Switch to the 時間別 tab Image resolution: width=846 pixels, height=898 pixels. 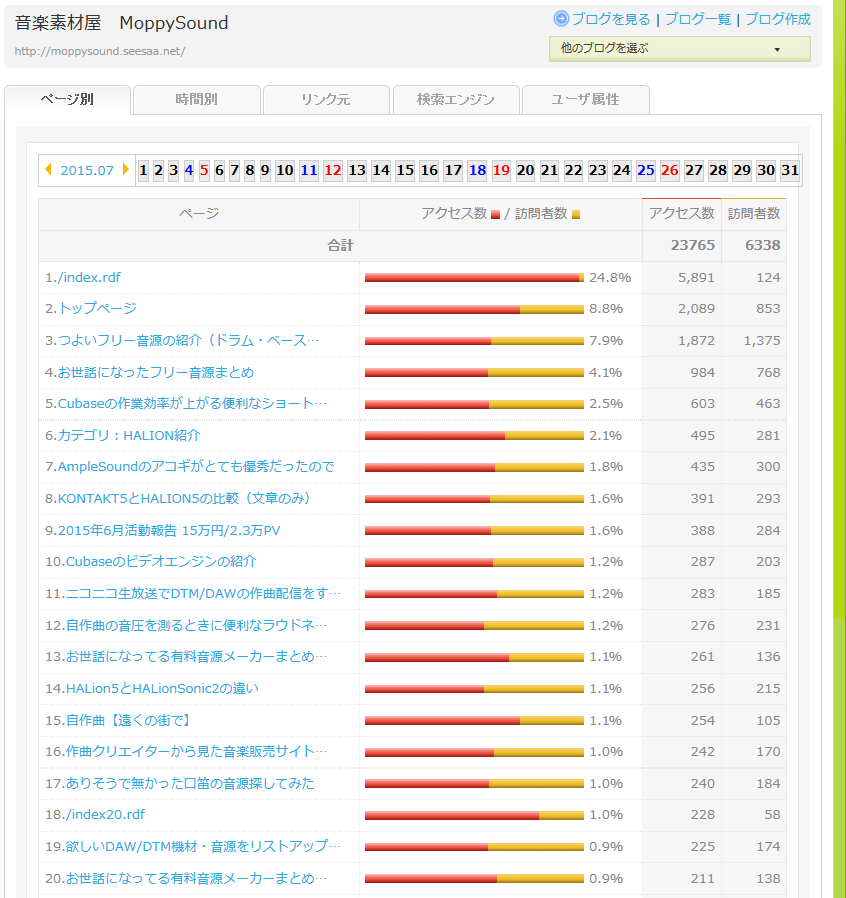[196, 99]
